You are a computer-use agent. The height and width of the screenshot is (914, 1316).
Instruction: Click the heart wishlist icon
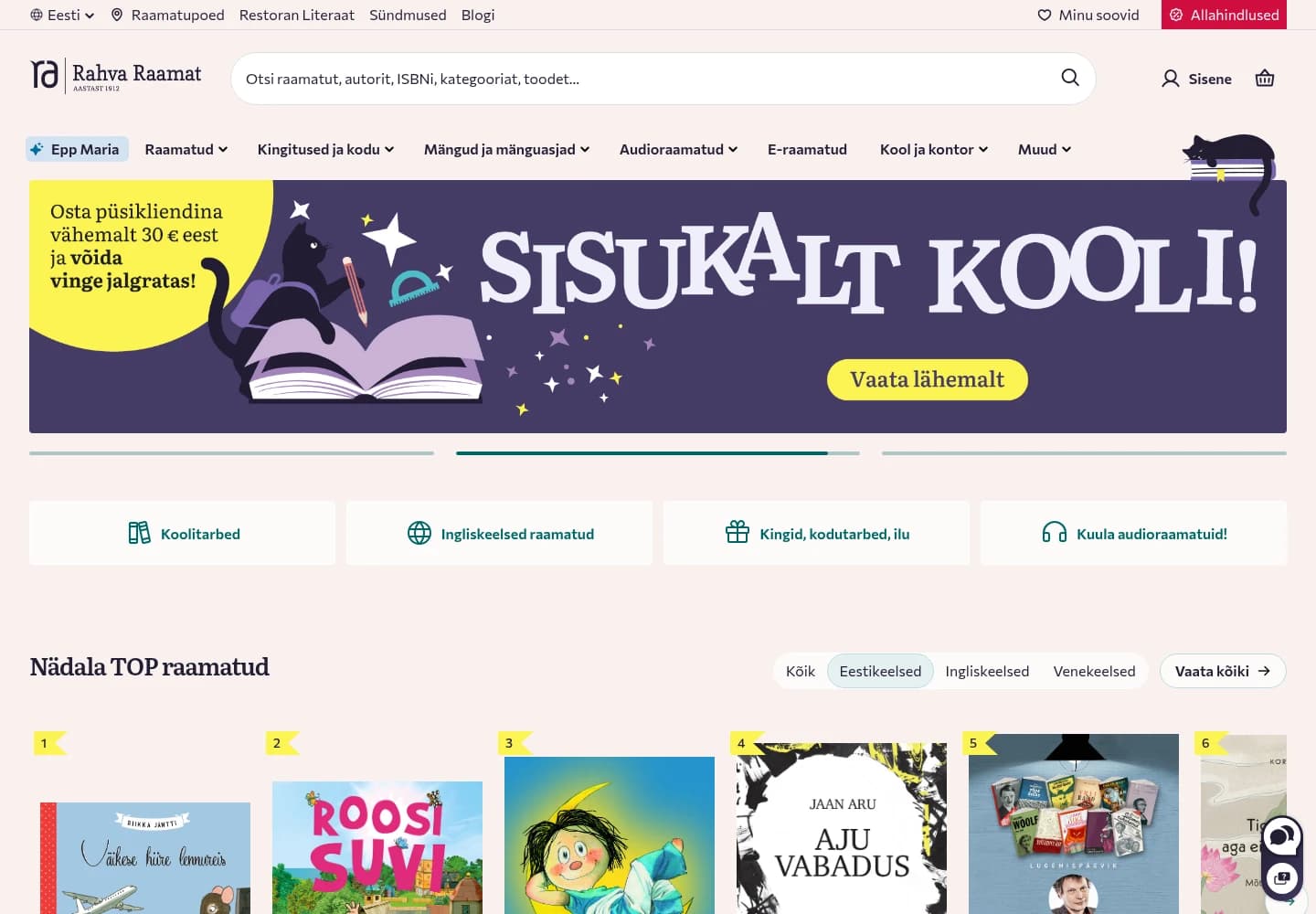(1045, 15)
